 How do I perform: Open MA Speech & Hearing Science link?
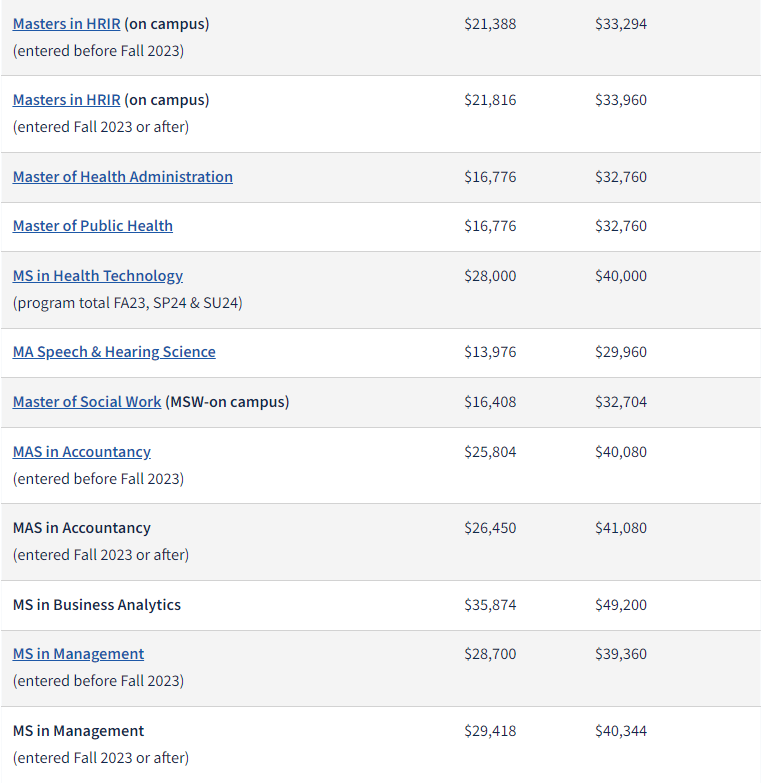pos(114,352)
